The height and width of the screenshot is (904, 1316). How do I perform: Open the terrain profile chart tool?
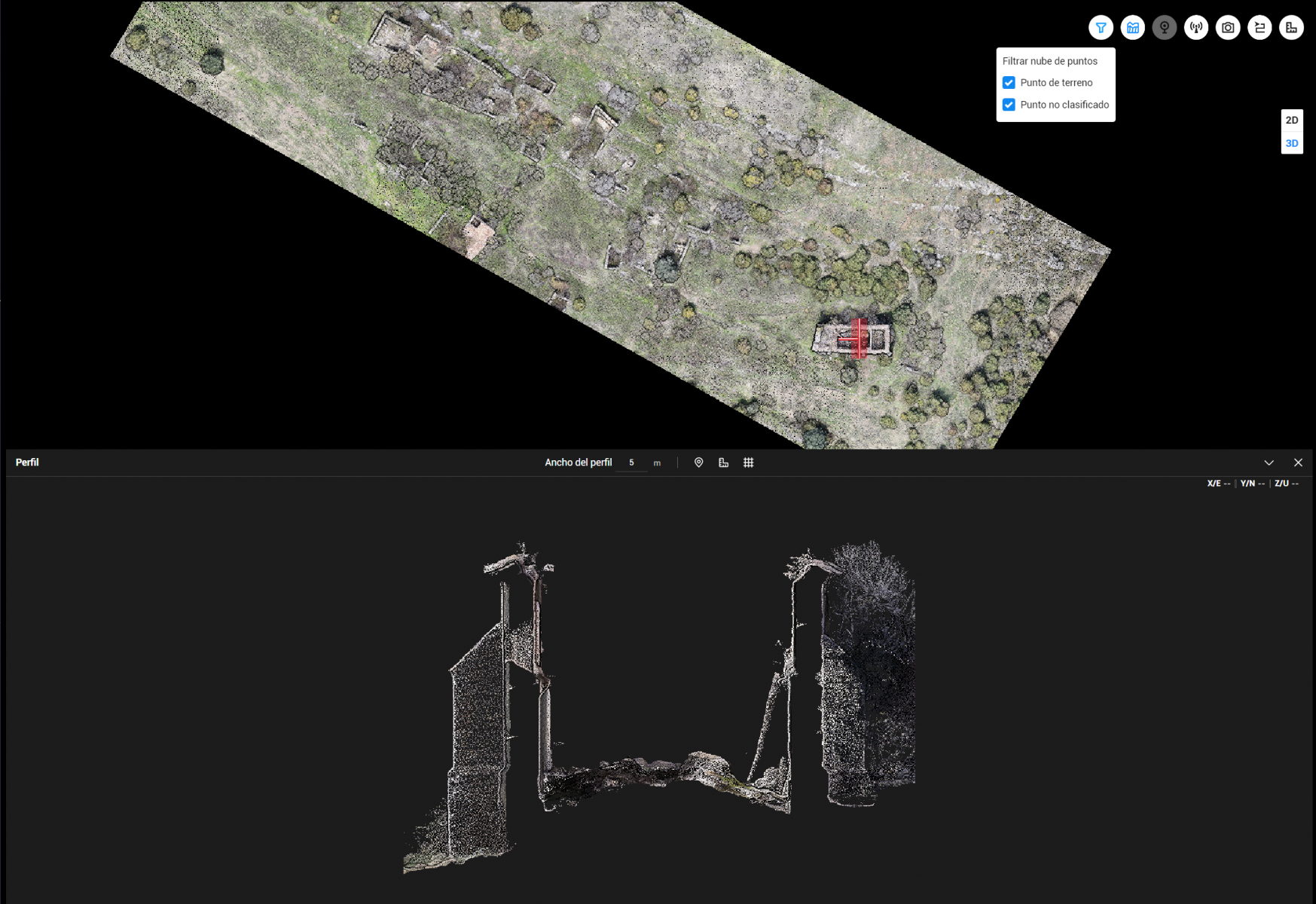click(1132, 28)
